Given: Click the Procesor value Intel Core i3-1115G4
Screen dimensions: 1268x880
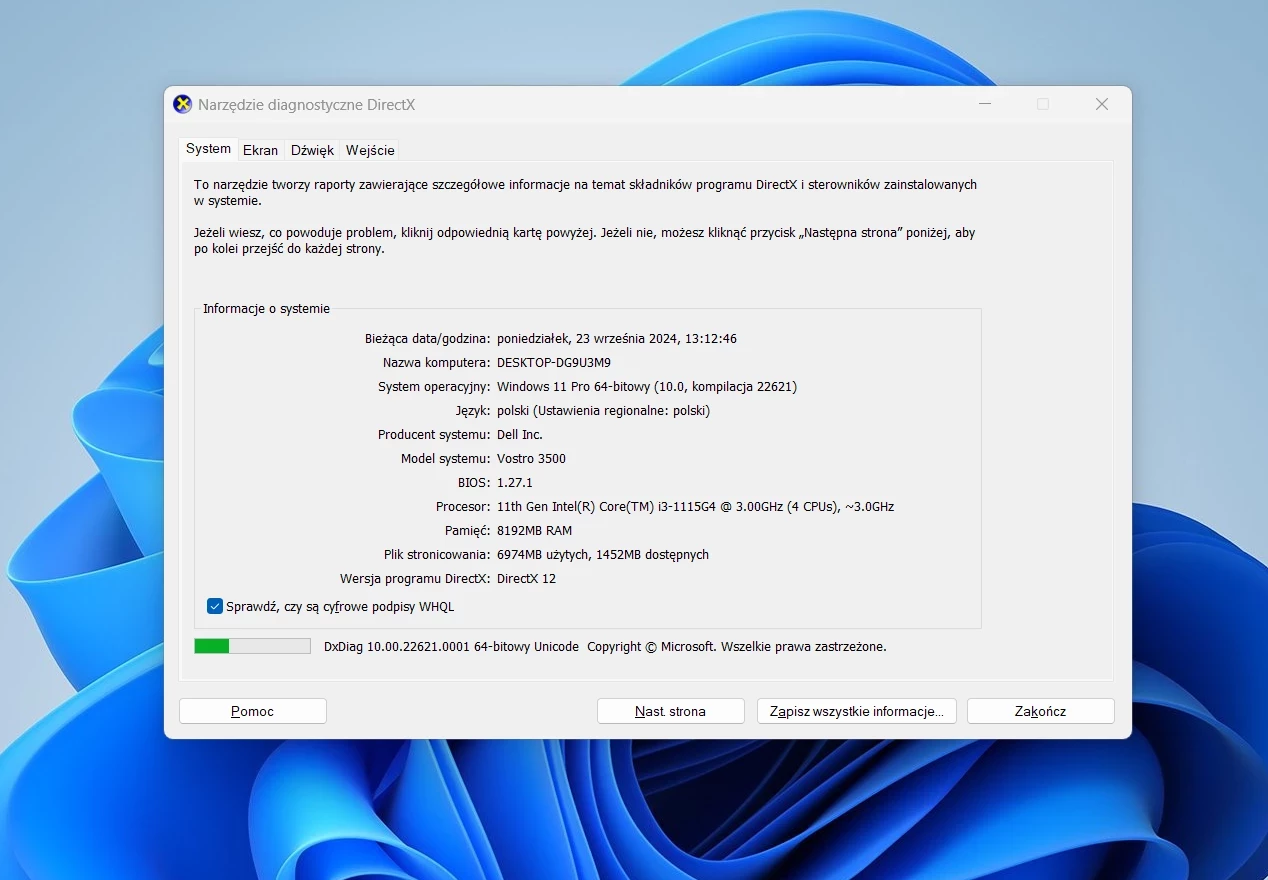Looking at the screenshot, I should (695, 506).
